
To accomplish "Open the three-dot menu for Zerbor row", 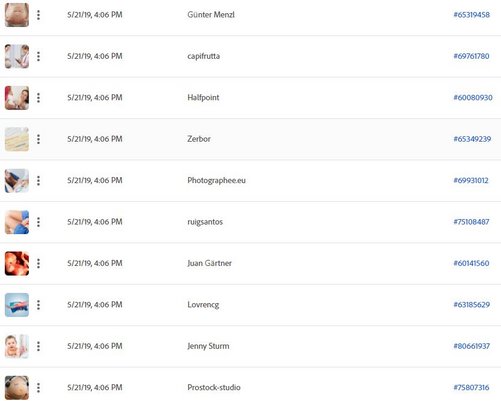I will [39, 139].
